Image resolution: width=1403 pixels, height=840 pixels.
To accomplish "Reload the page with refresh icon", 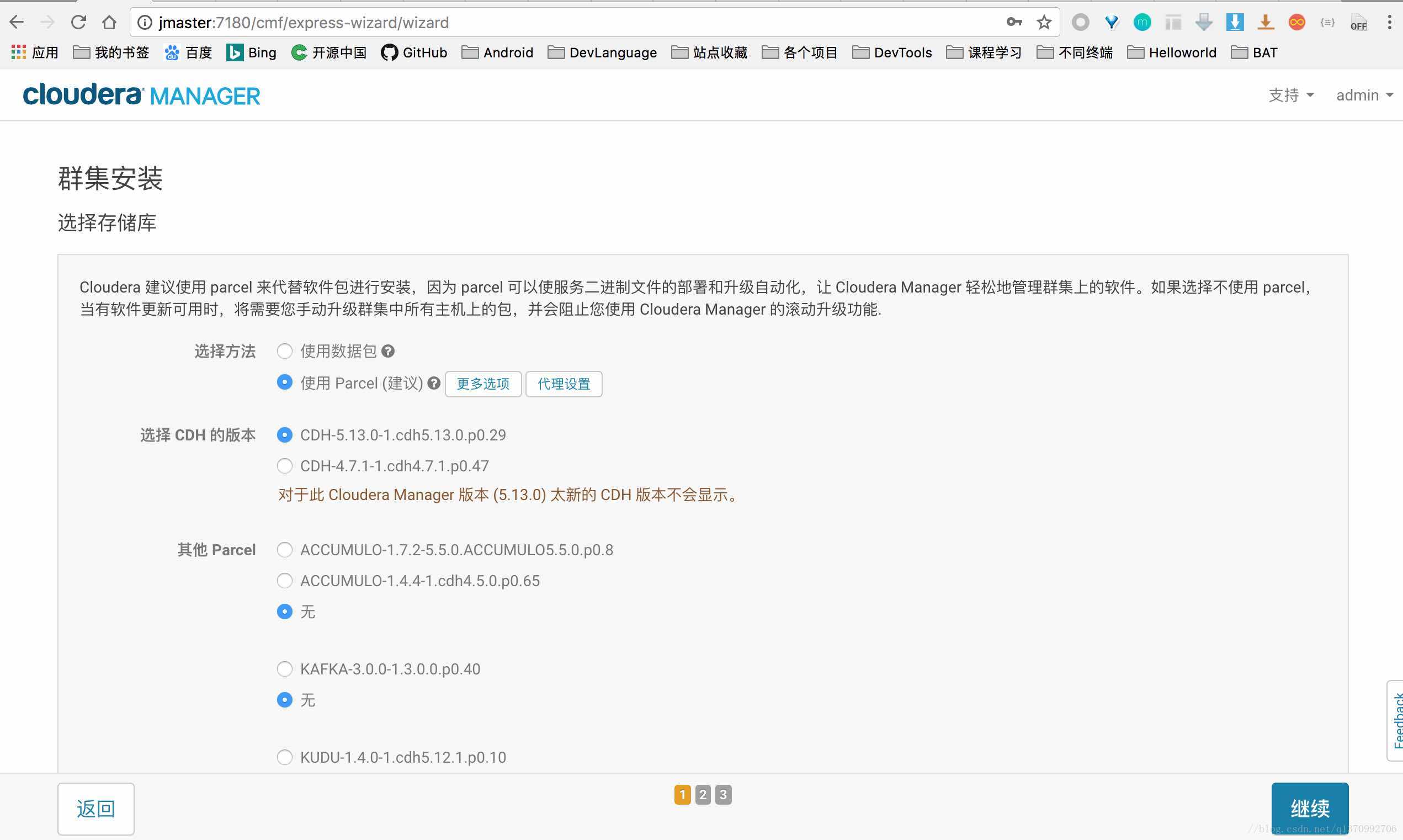I will (79, 23).
